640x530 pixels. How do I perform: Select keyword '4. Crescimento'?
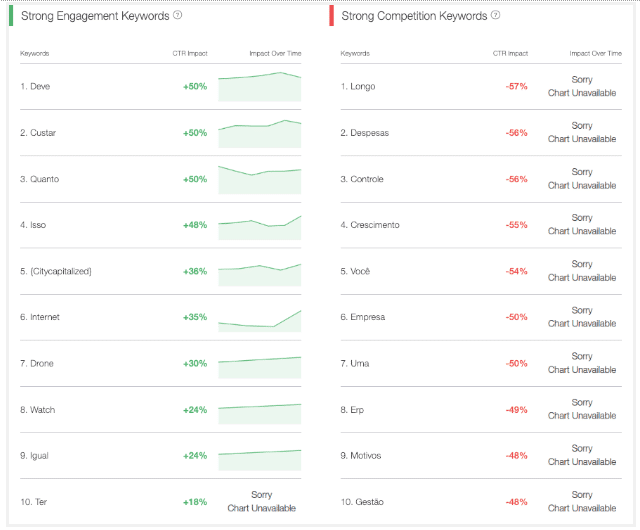pos(370,225)
